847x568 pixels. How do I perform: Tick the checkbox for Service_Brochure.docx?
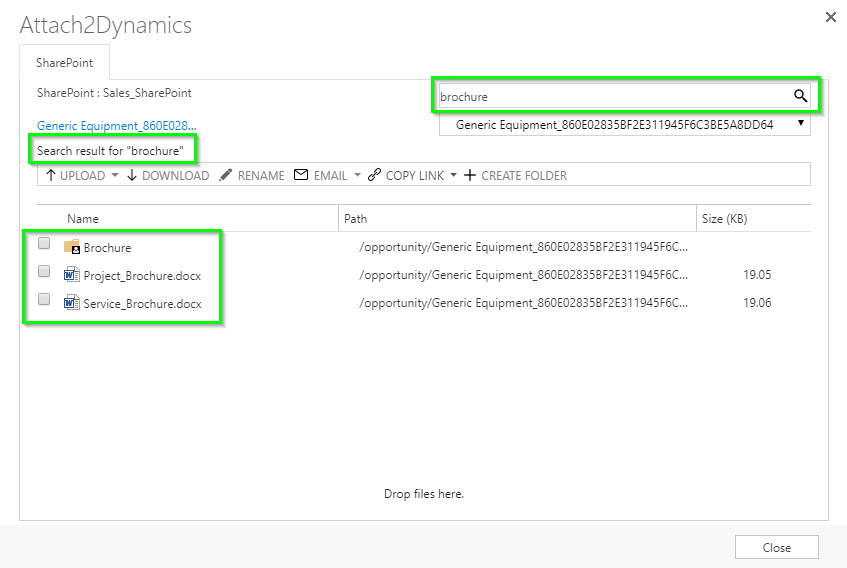(x=44, y=299)
